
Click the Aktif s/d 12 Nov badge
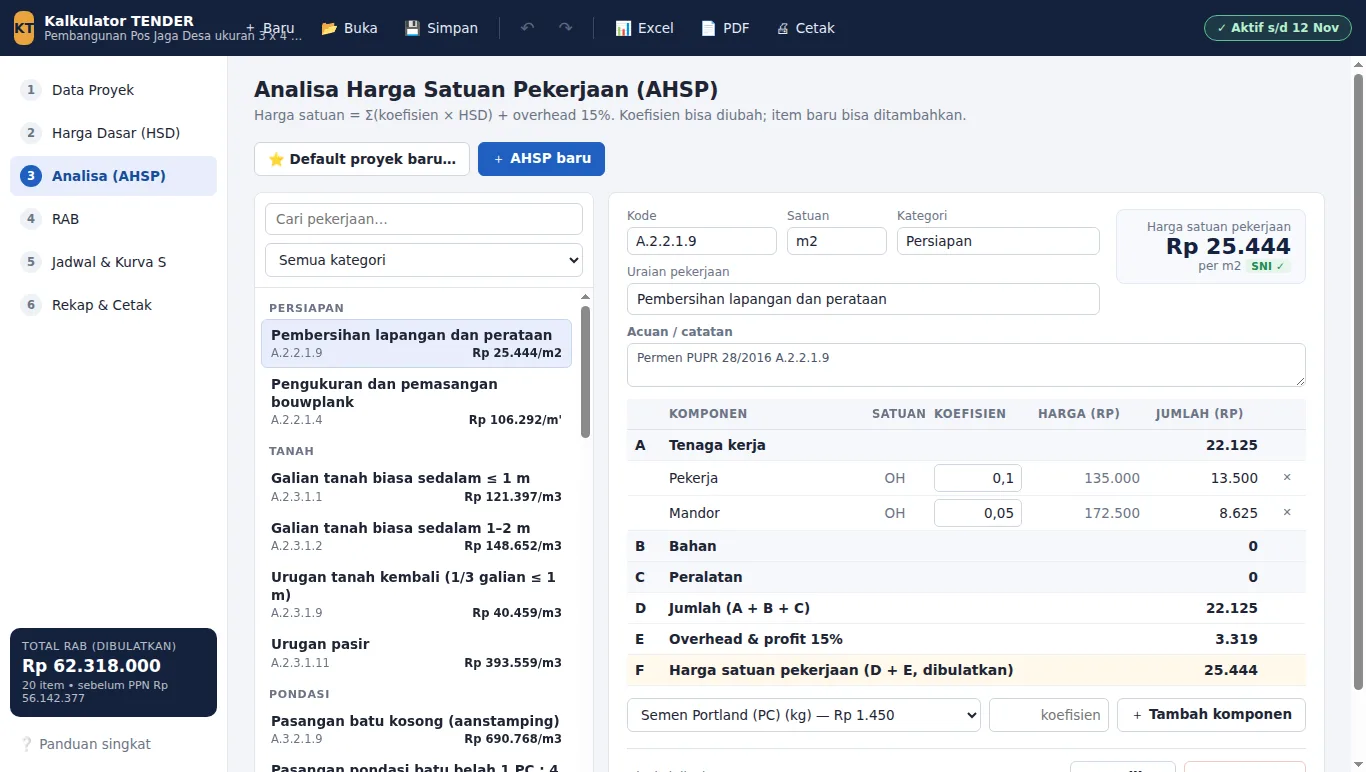click(x=1278, y=28)
